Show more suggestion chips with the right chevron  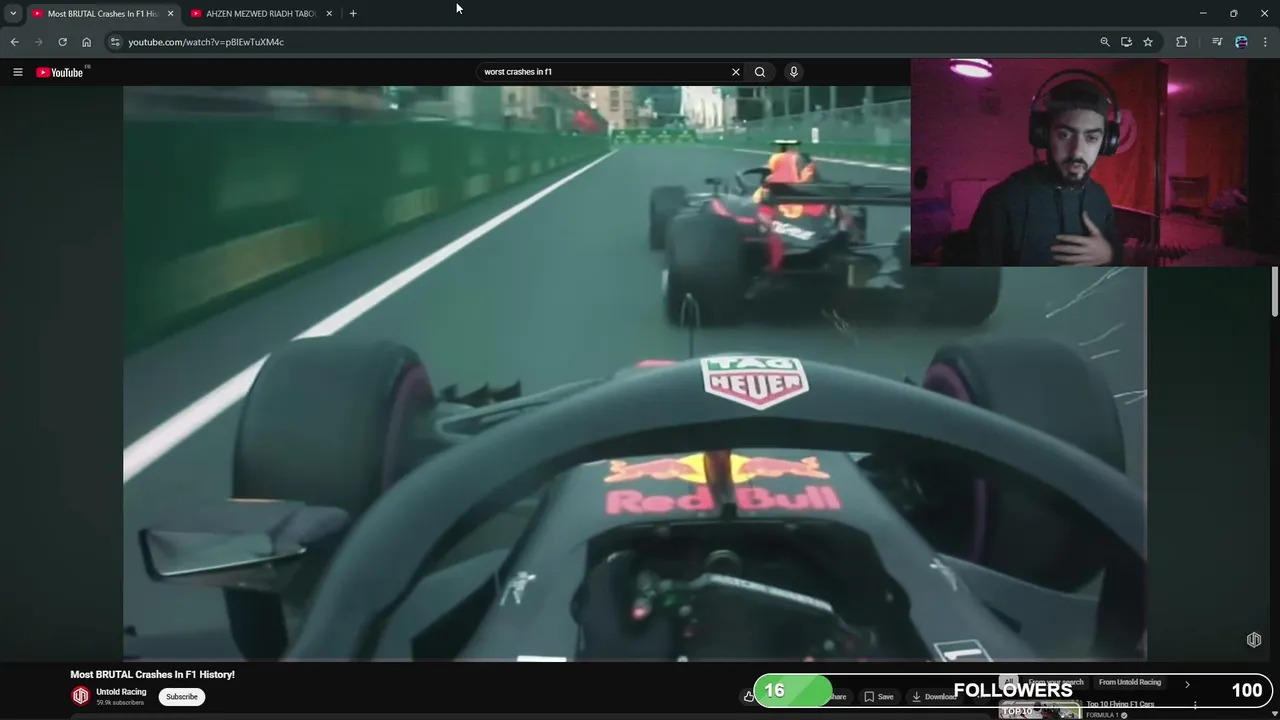(1187, 684)
